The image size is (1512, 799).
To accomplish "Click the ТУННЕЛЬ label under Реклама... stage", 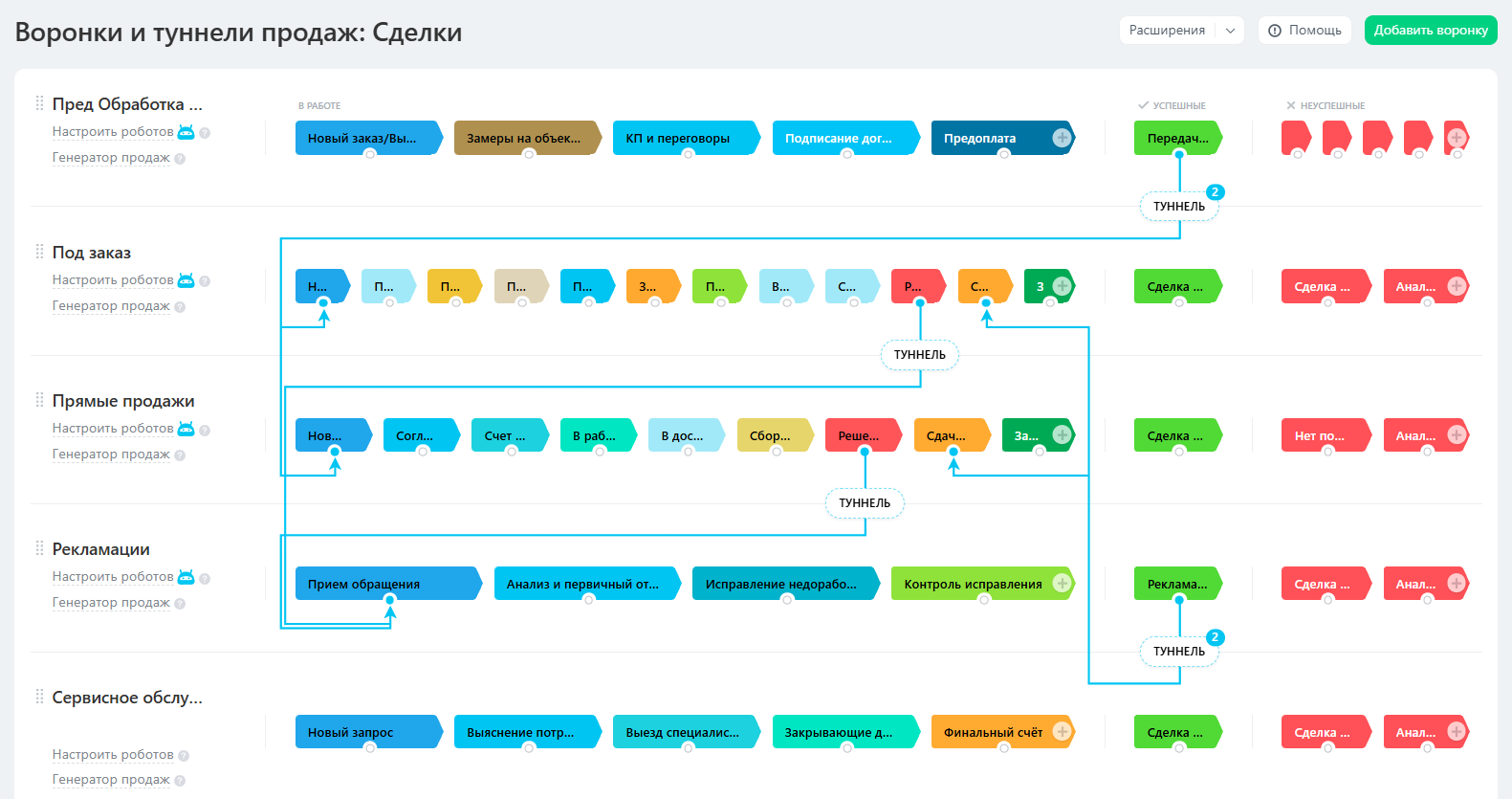I will [x=1179, y=652].
